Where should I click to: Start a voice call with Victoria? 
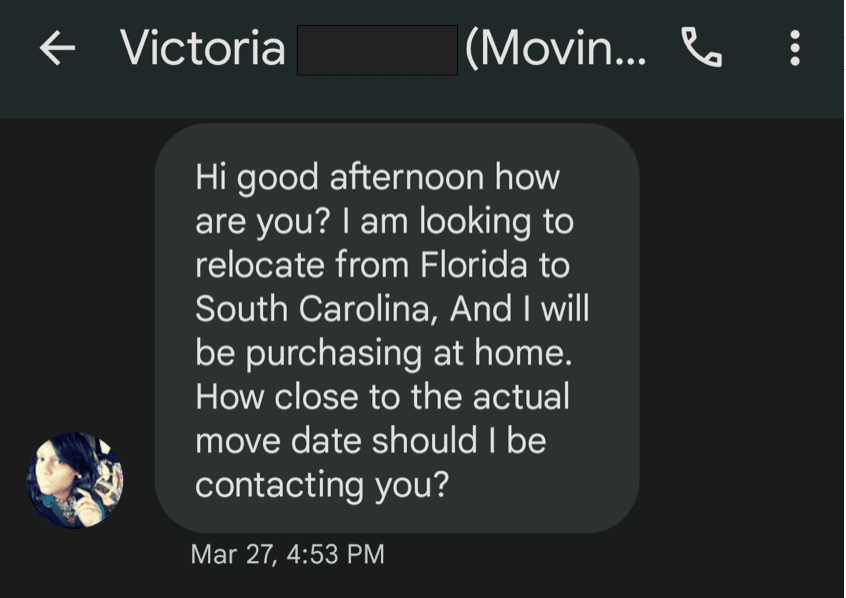701,47
